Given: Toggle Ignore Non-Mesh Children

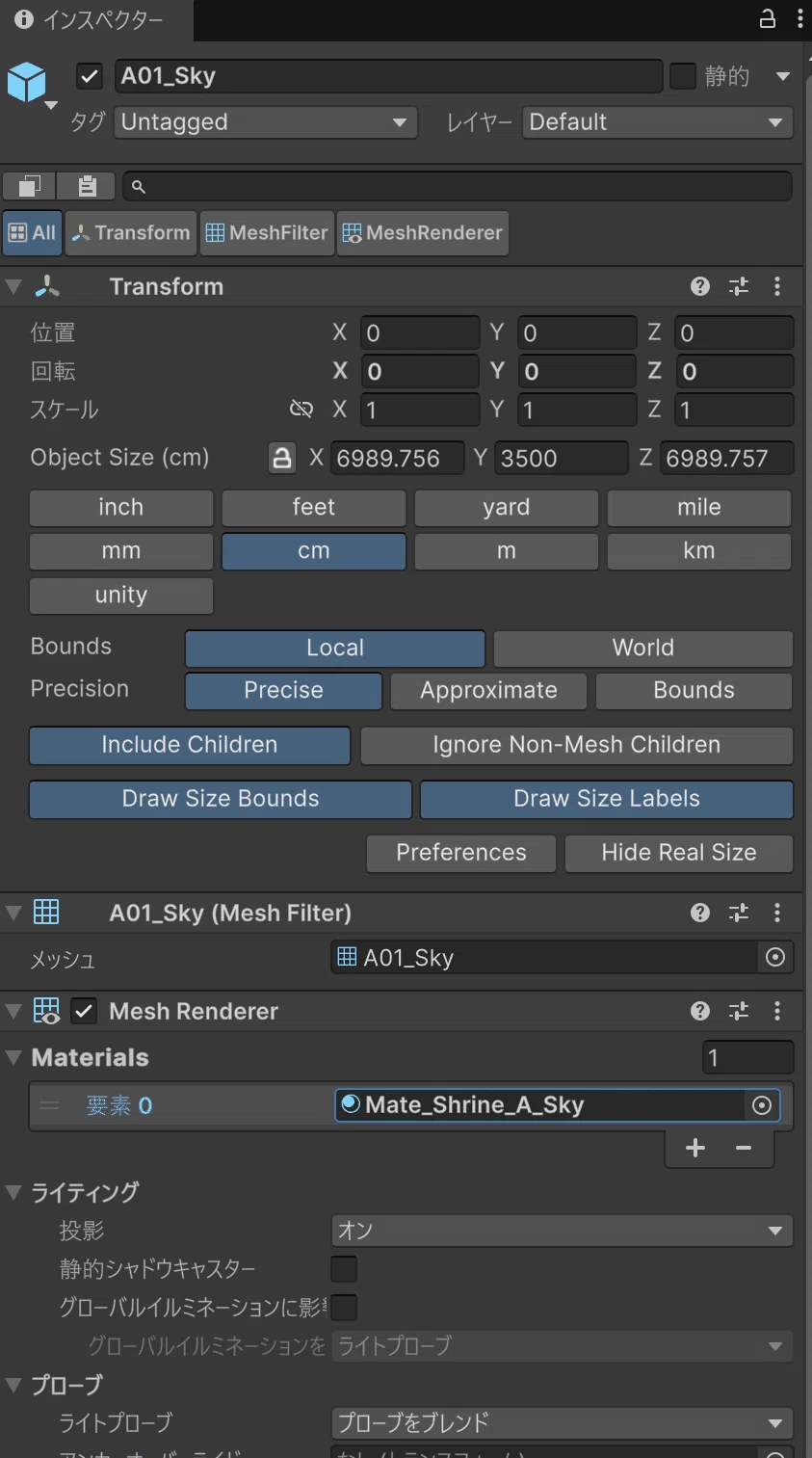Looking at the screenshot, I should pos(577,745).
